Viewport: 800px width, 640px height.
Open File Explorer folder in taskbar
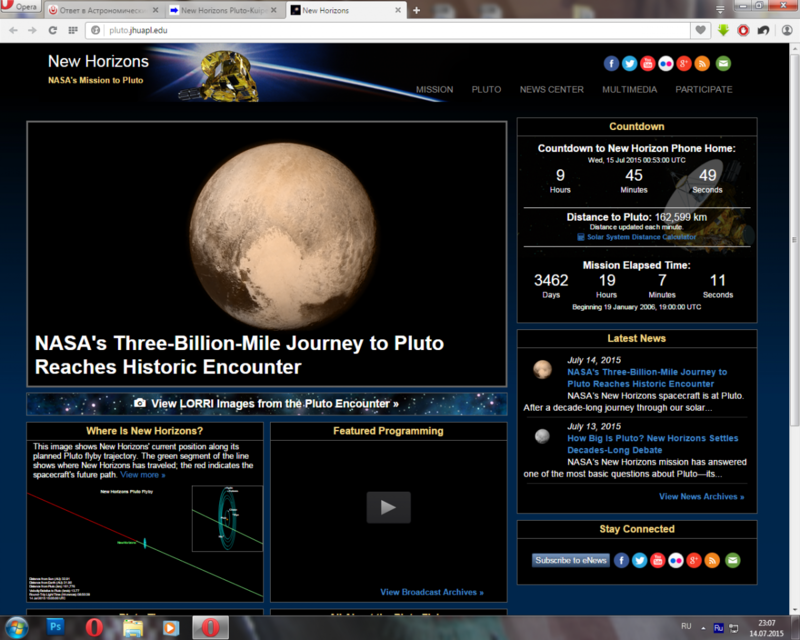pos(133,628)
